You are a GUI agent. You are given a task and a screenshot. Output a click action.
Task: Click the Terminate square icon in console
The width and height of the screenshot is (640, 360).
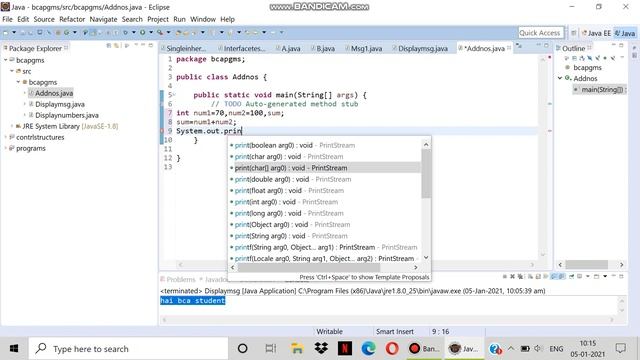504,277
